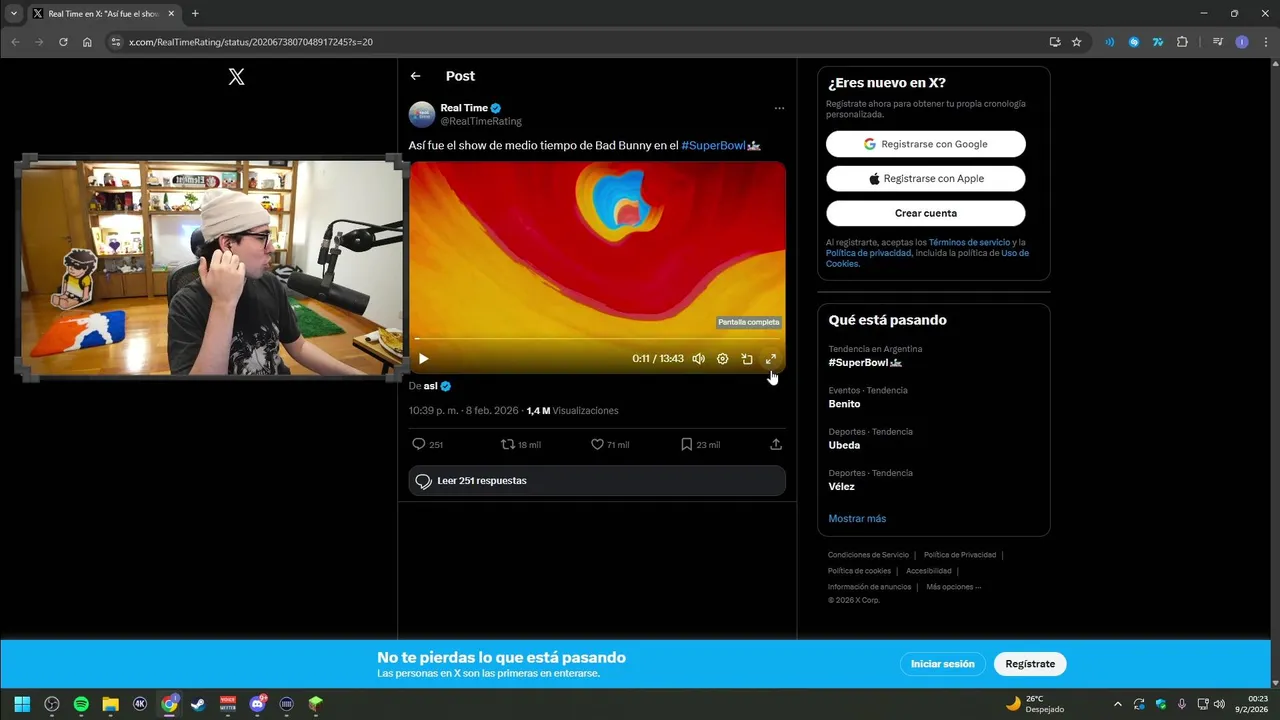
Task: Sign up with Registrarse con Apple
Action: coord(926,179)
